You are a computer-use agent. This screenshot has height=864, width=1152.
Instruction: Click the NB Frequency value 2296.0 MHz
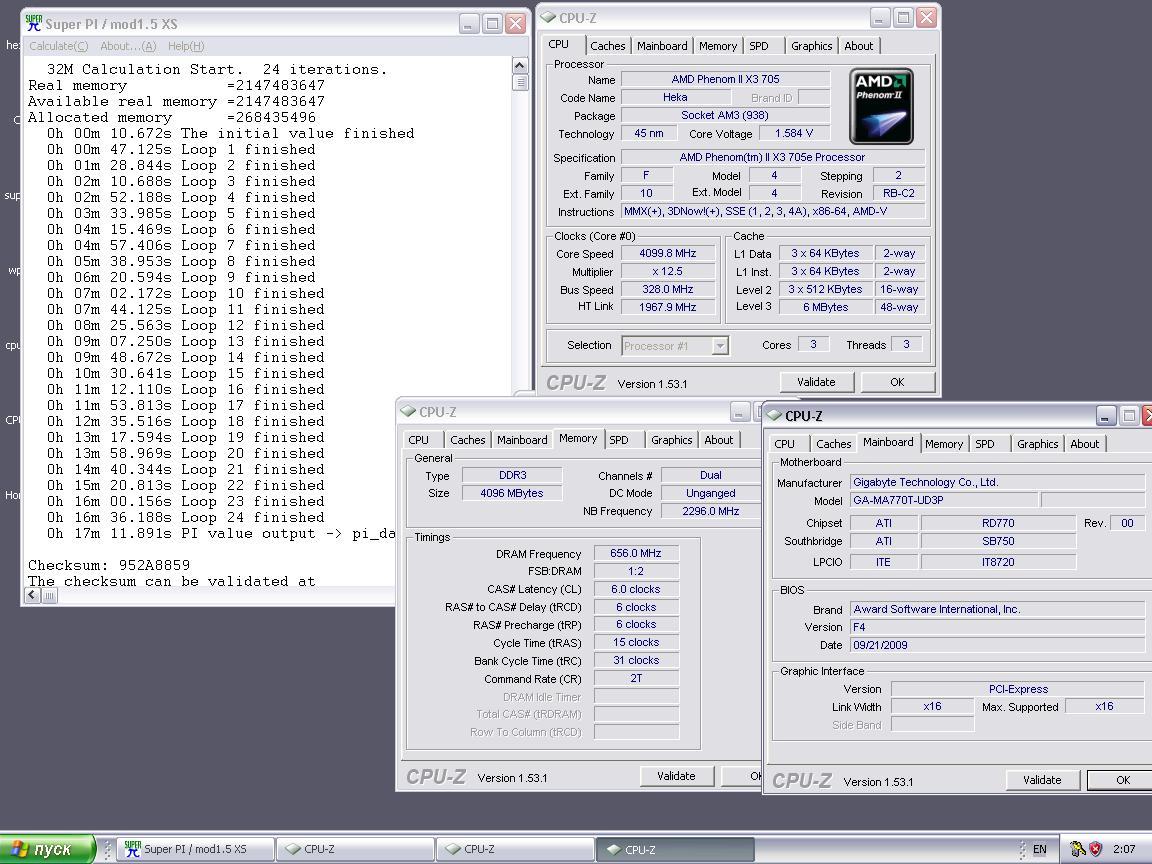tap(710, 511)
